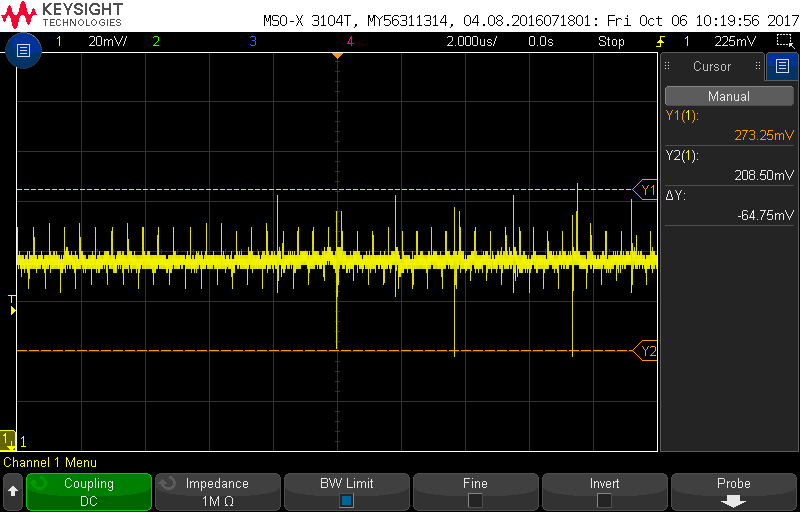Click the ΔY: label
The width and height of the screenshot is (800, 512).
click(x=676, y=196)
